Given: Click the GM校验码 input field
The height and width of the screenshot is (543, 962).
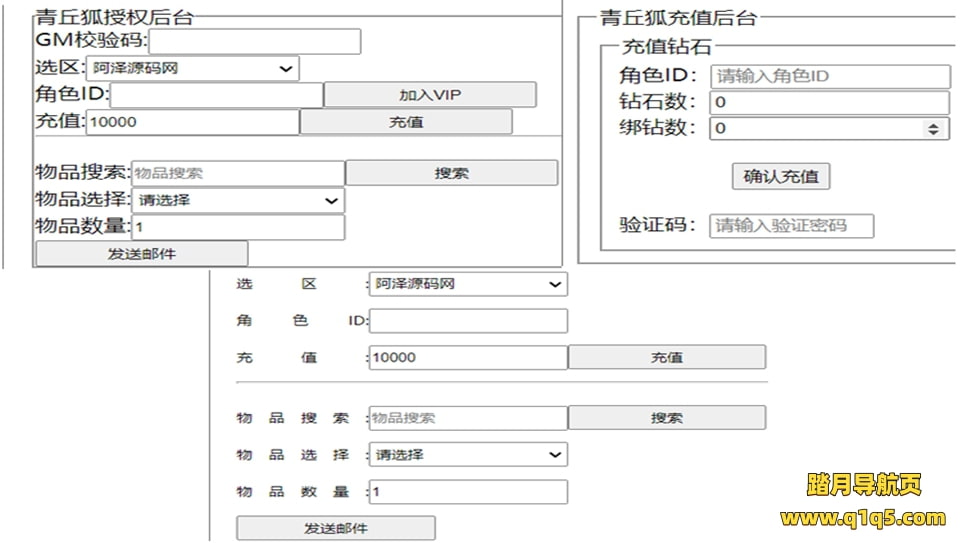Looking at the screenshot, I should 254,41.
